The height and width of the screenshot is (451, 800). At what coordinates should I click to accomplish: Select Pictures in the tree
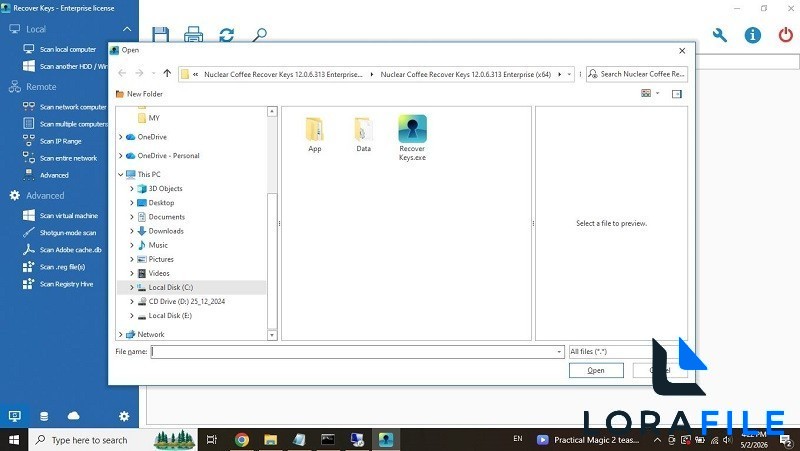click(x=161, y=259)
